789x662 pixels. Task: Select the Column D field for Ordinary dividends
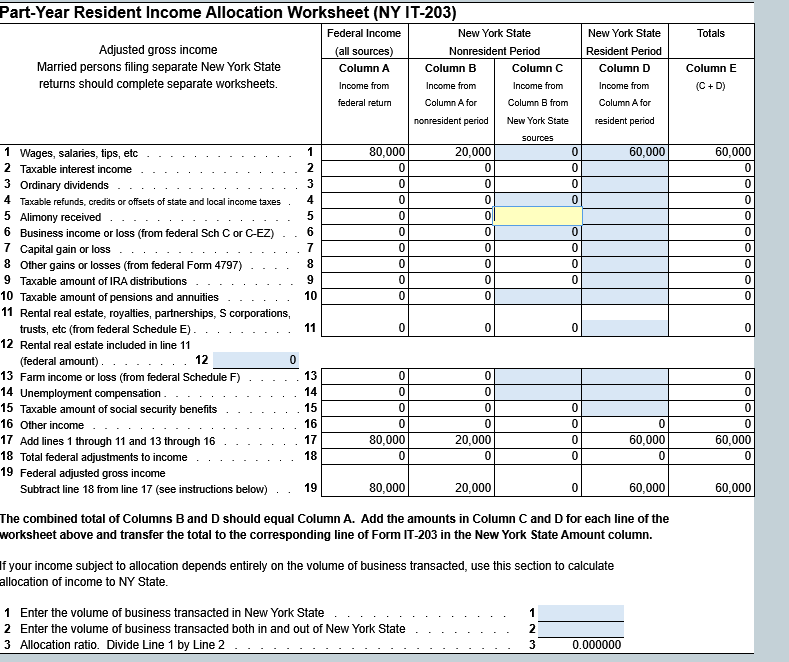(624, 184)
